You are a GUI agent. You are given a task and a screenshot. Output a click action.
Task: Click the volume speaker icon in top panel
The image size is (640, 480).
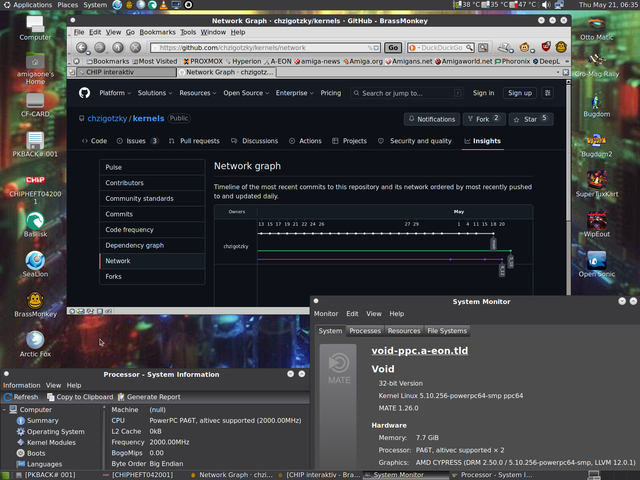pos(546,5)
